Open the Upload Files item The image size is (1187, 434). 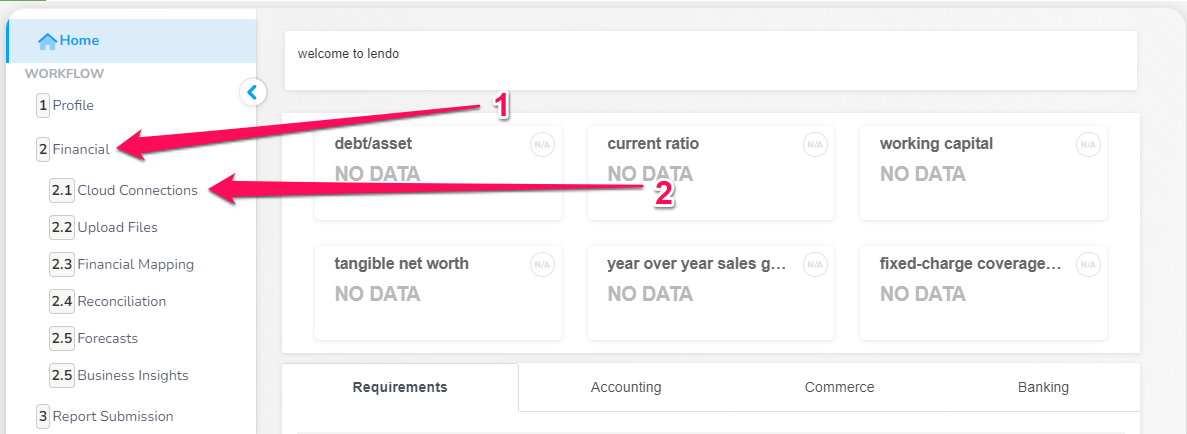pyautogui.click(x=104, y=227)
